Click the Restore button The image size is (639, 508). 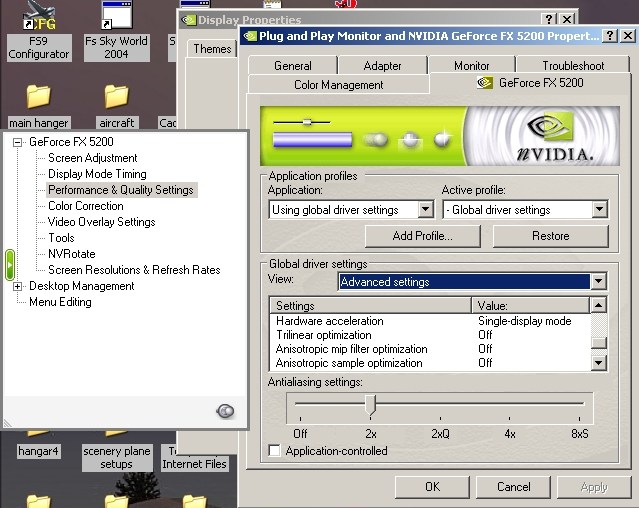550,236
